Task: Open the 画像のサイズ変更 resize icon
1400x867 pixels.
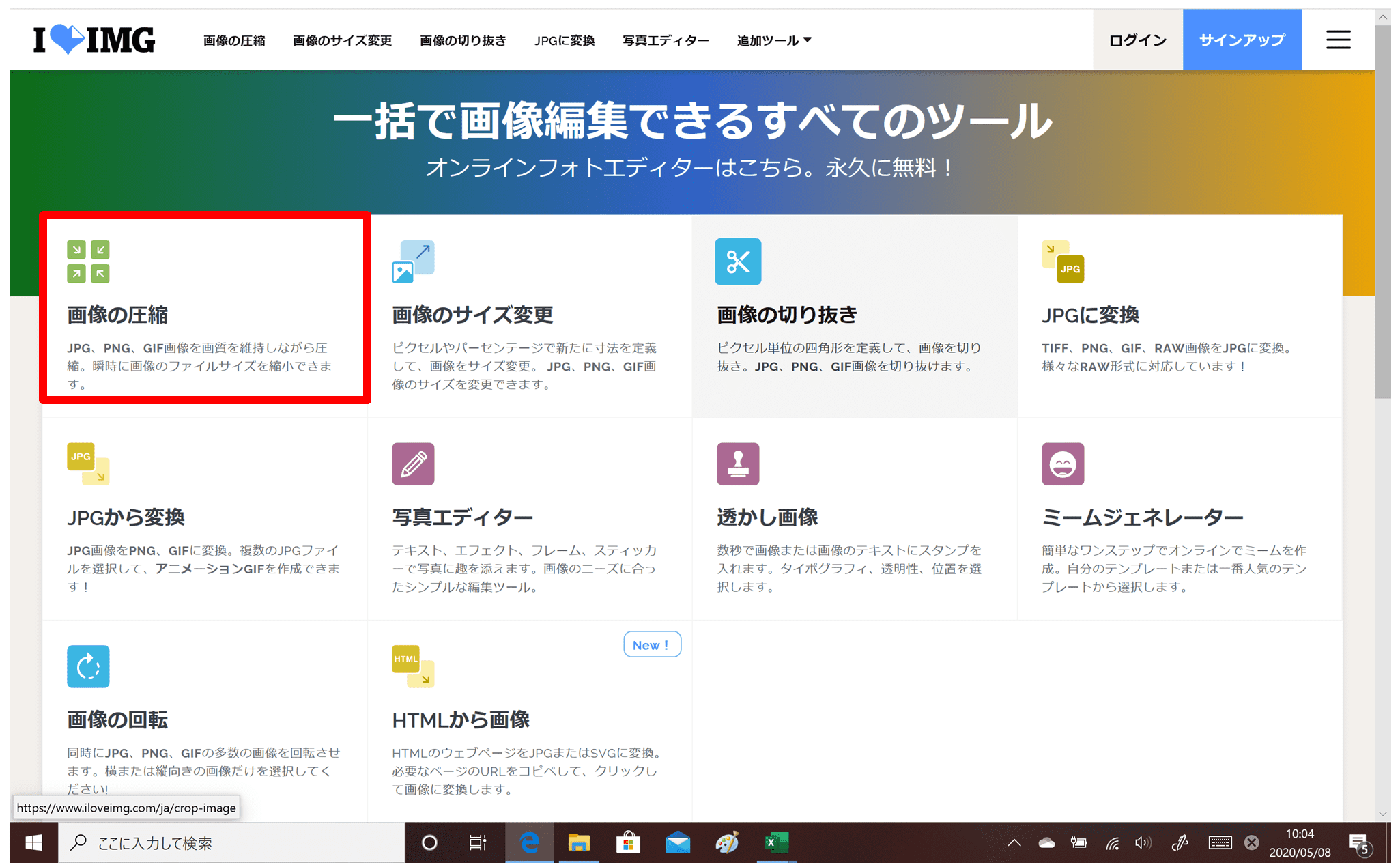Action: (413, 261)
